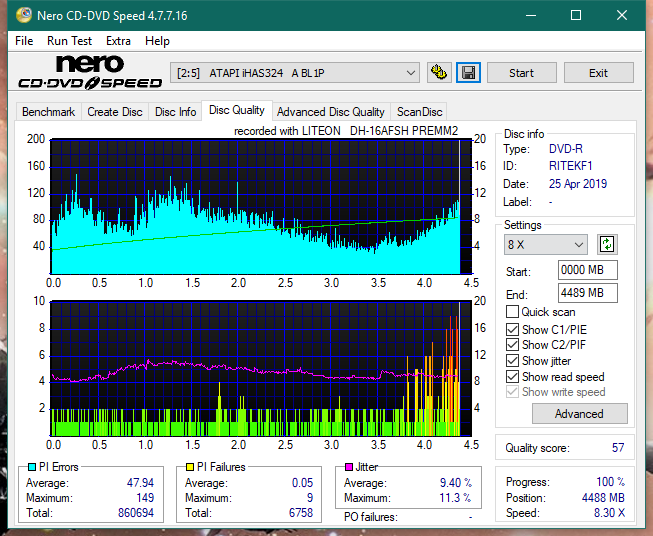Screen dimensions: 653x536
Task: Switch to the Disc Info tab
Action: [x=175, y=112]
